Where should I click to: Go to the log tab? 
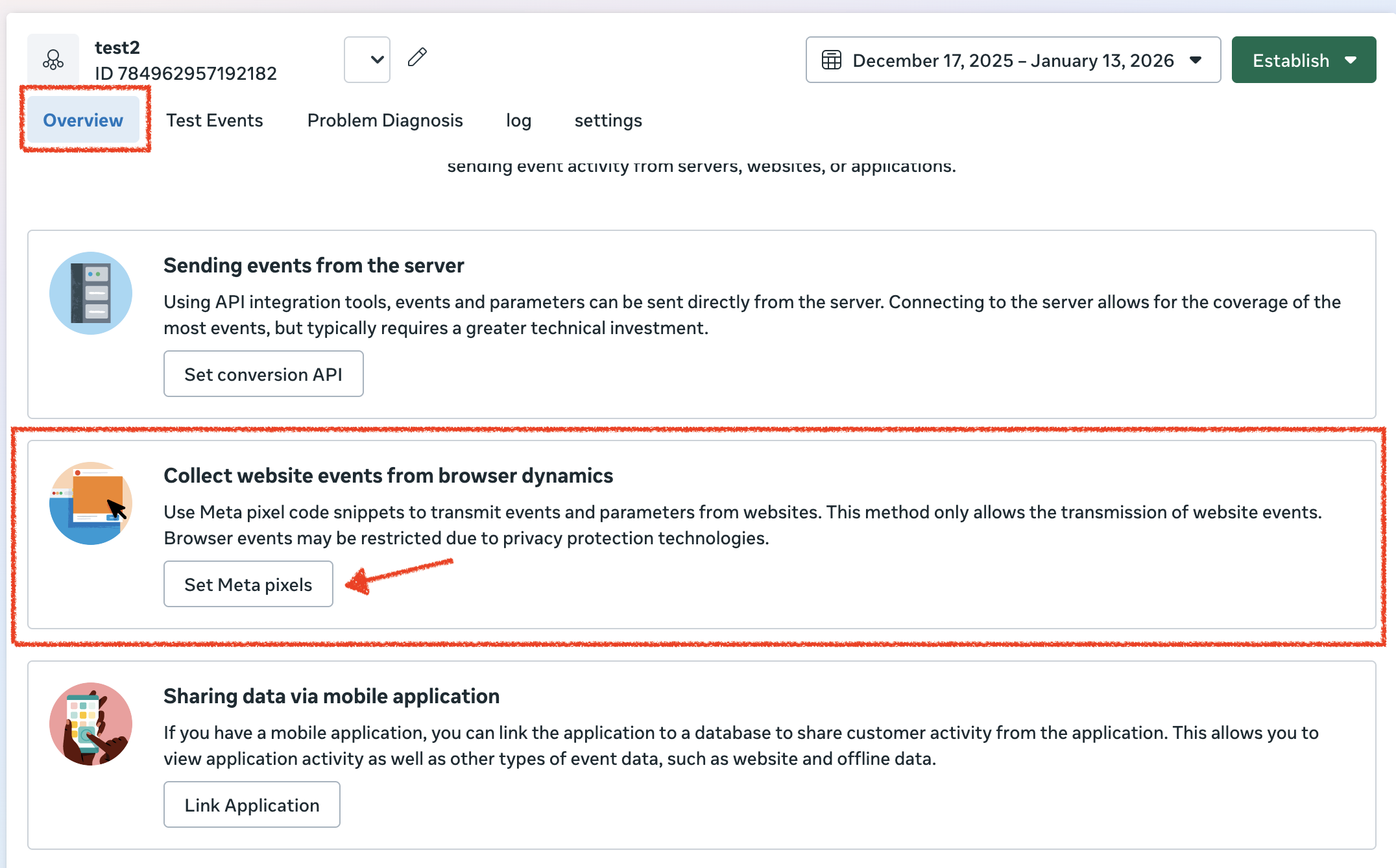pyautogui.click(x=518, y=120)
